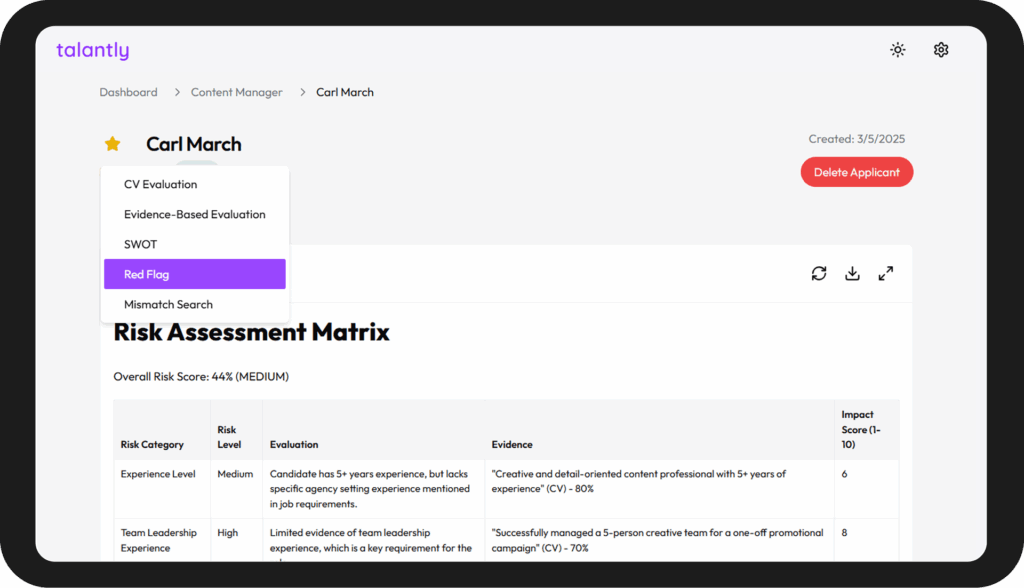Click the refresh report icon
Viewport: 1024px width, 588px height.
(819, 273)
